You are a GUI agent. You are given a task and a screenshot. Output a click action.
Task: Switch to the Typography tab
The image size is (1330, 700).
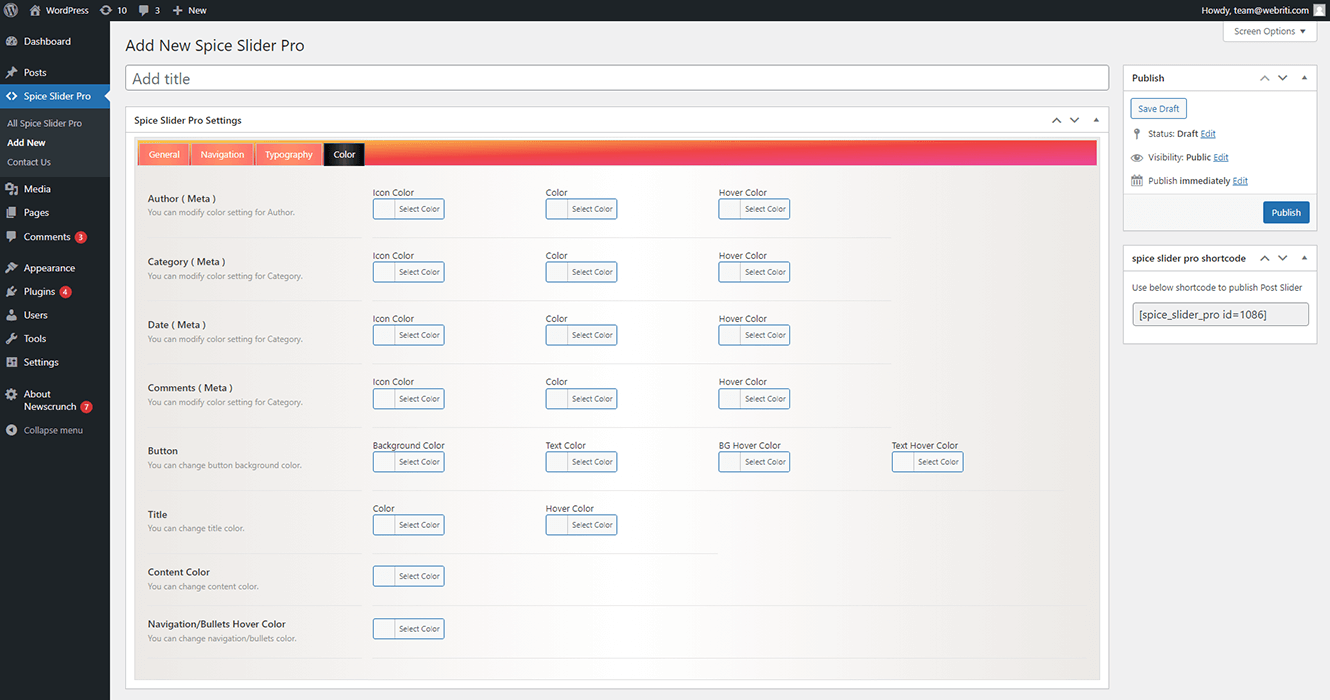coord(289,154)
